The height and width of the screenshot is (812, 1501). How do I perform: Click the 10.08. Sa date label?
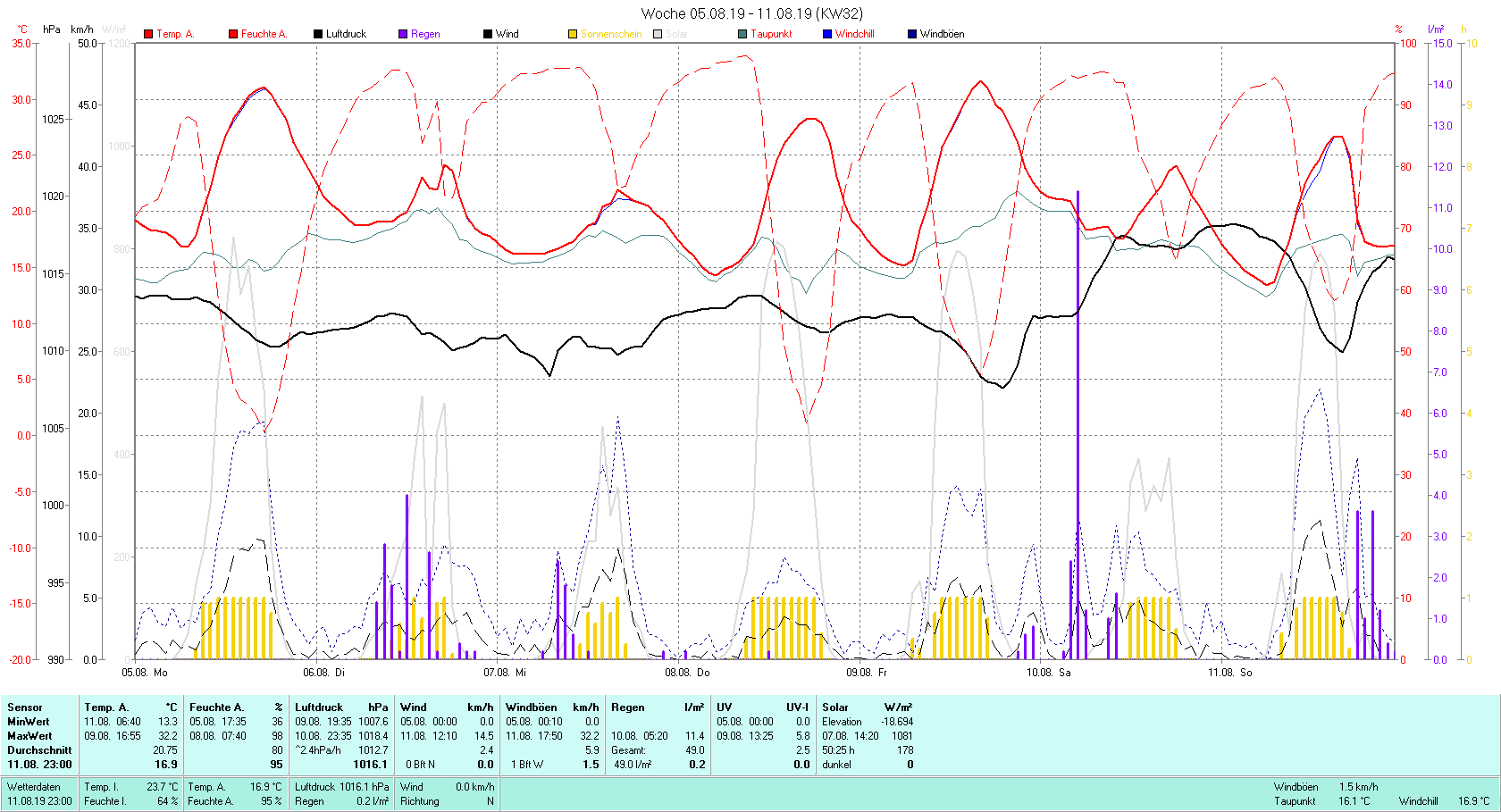point(1048,672)
